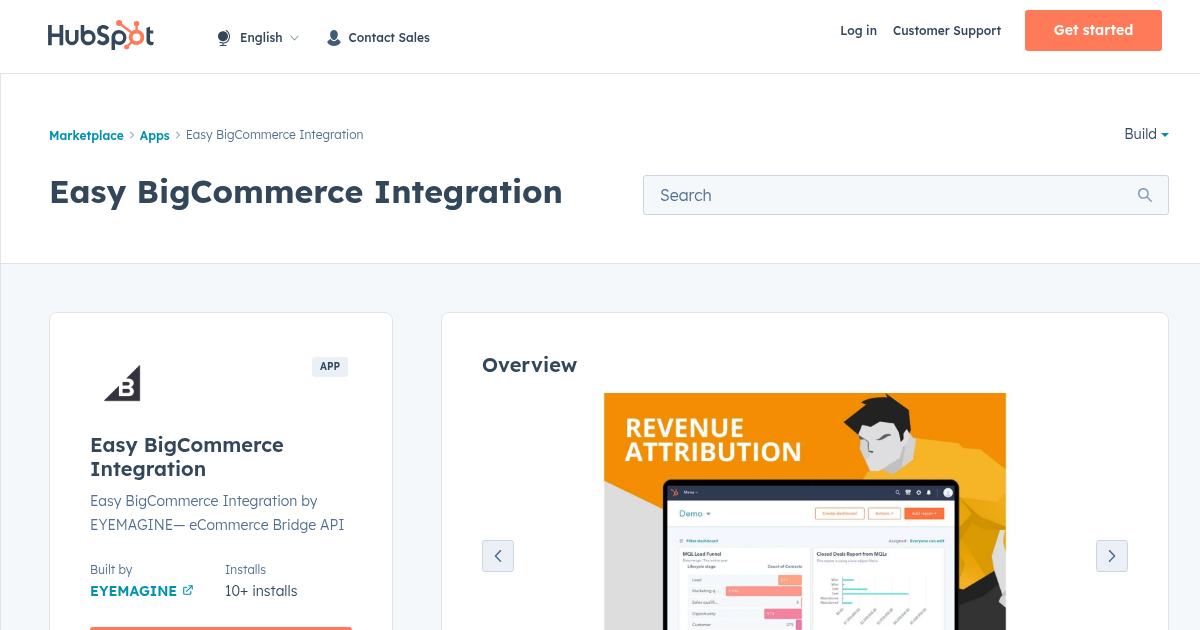Image resolution: width=1200 pixels, height=630 pixels.
Task: Open Contact Sales link
Action: 388,38
